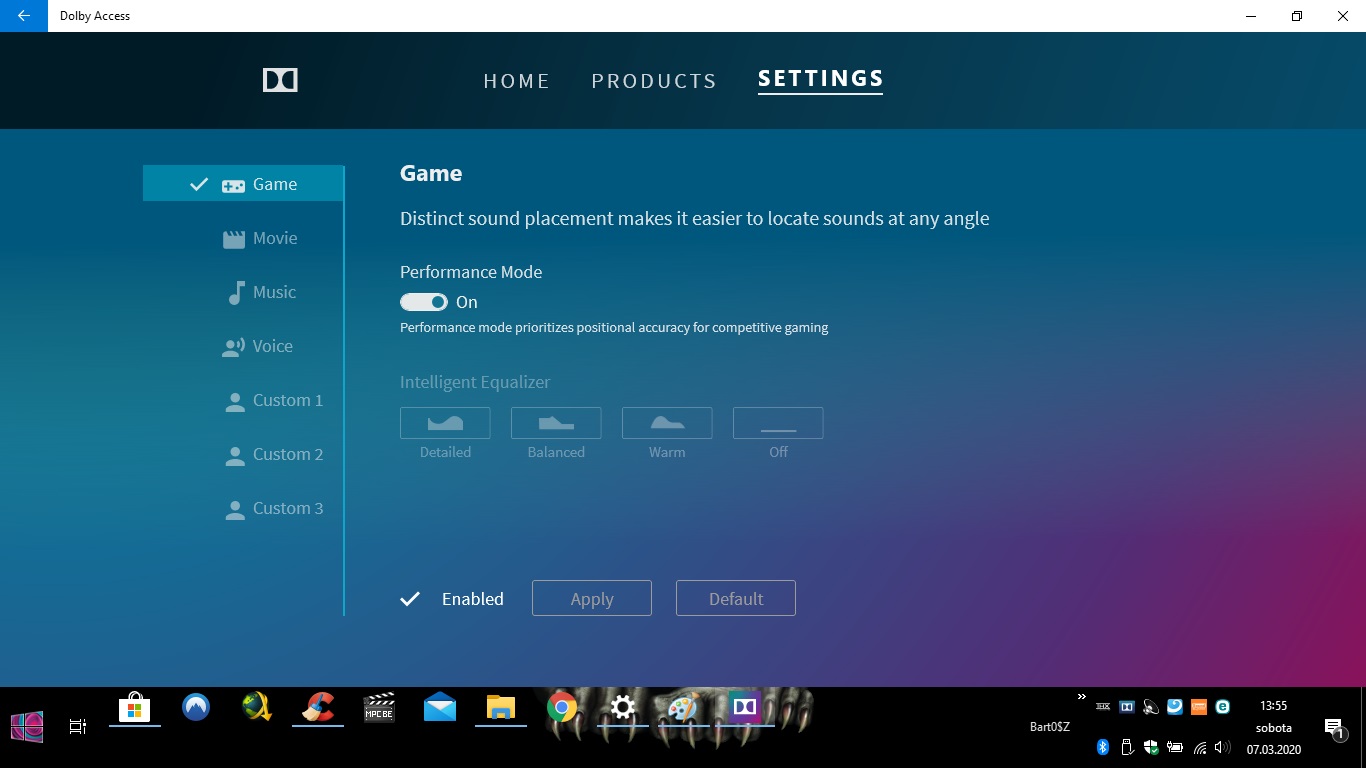Open Task View on taskbar
Screen dimensions: 1366x768
click(x=78, y=726)
